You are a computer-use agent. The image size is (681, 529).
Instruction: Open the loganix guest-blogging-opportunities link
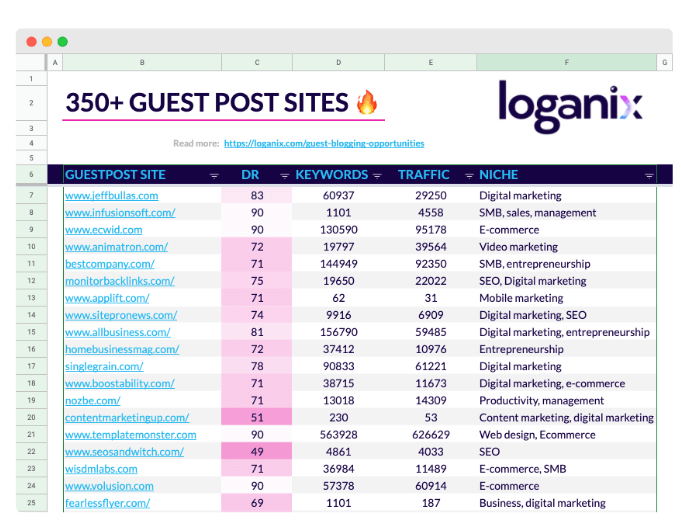324,143
